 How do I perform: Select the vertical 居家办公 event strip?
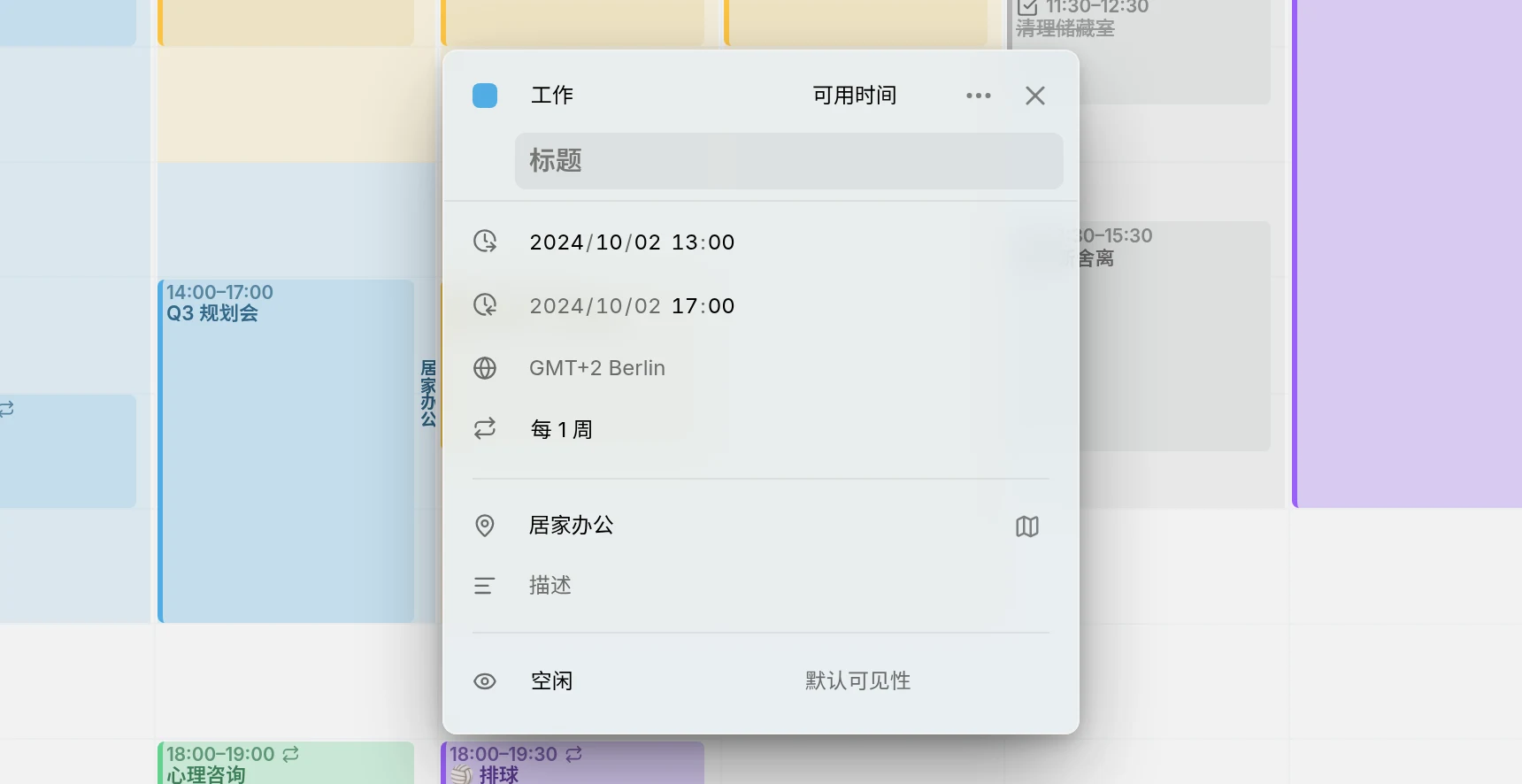point(428,393)
